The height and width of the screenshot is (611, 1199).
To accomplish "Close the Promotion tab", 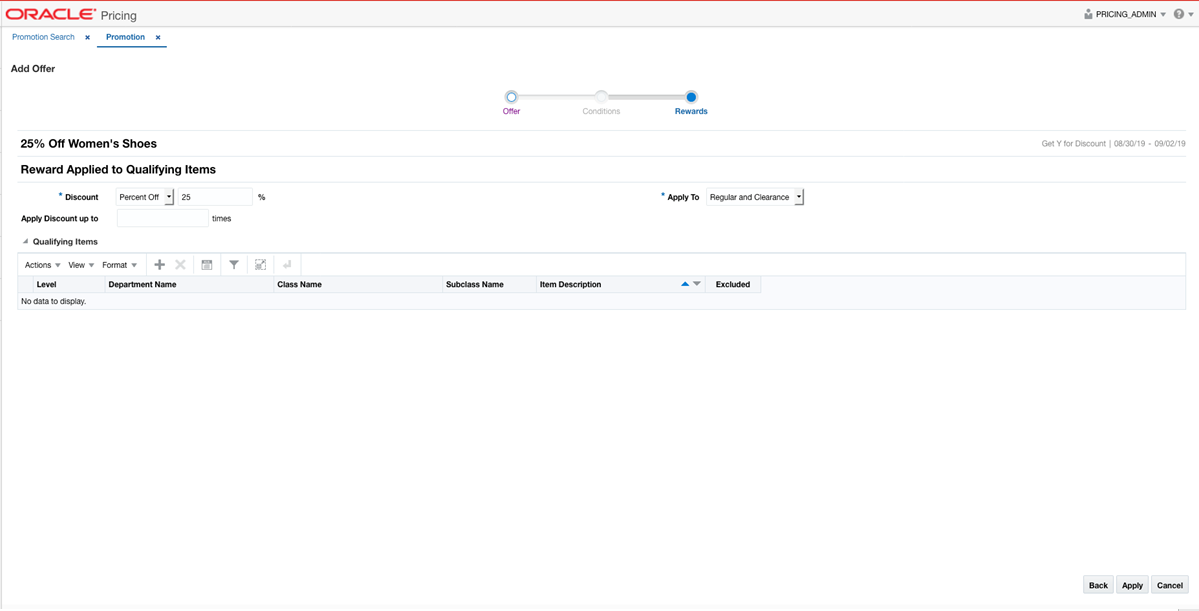I will point(158,37).
